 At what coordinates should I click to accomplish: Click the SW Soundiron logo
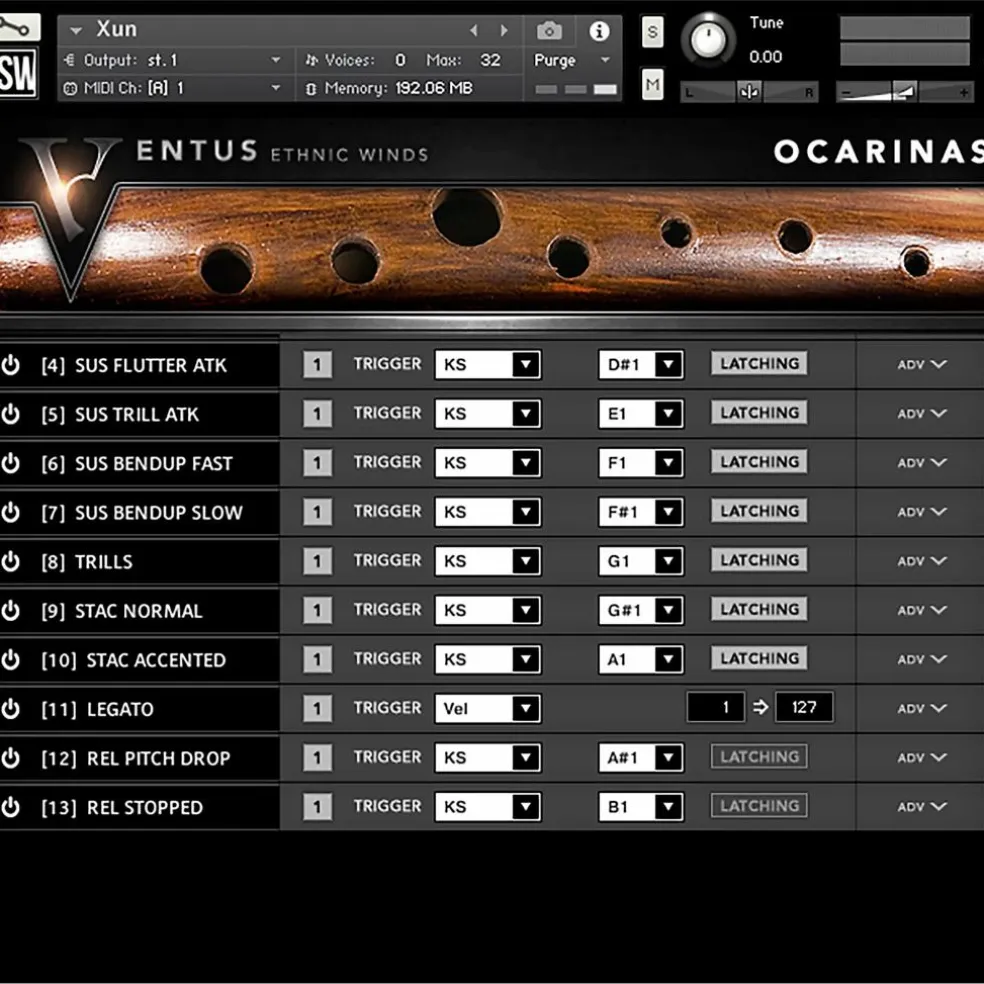18,73
